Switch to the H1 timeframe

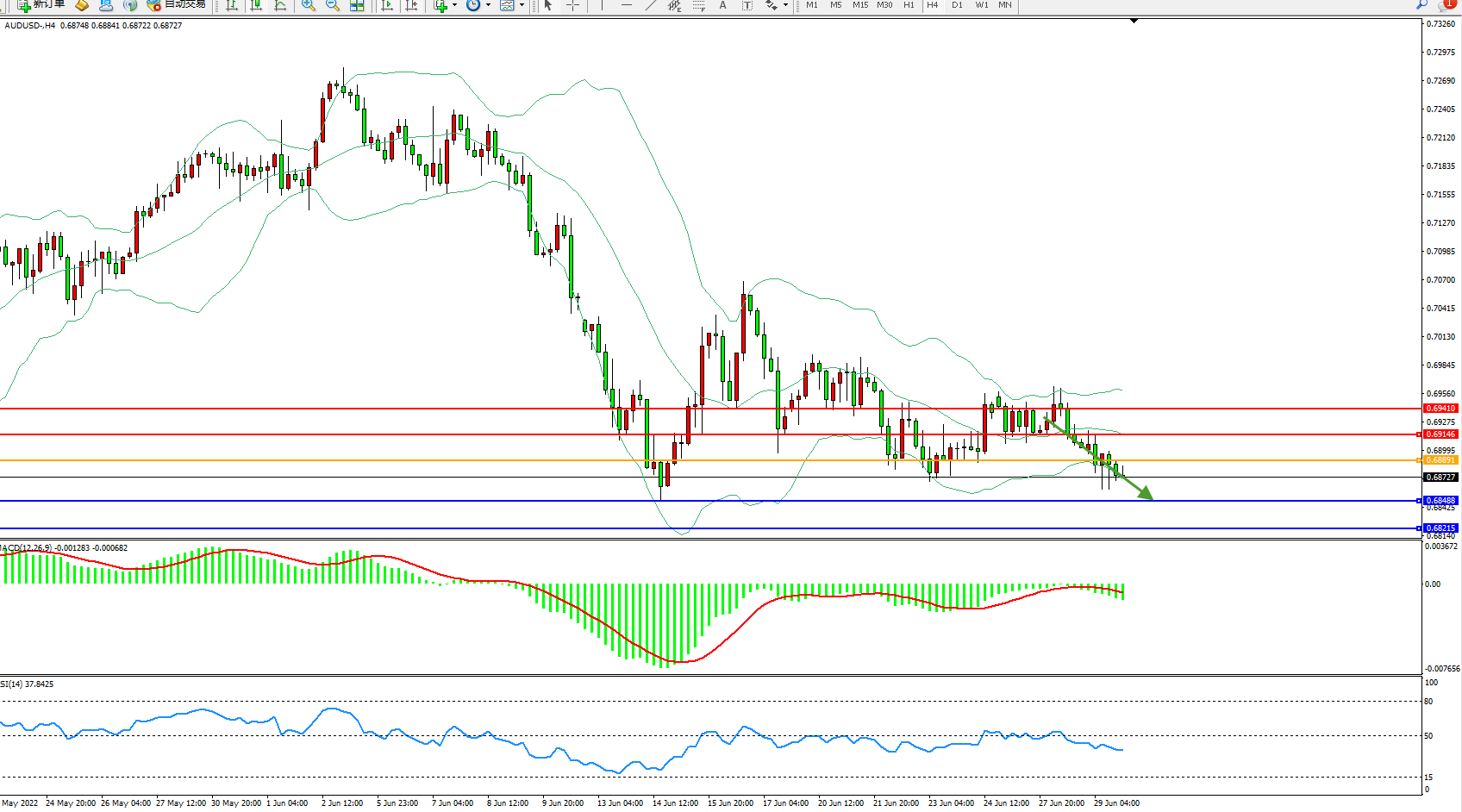point(909,5)
